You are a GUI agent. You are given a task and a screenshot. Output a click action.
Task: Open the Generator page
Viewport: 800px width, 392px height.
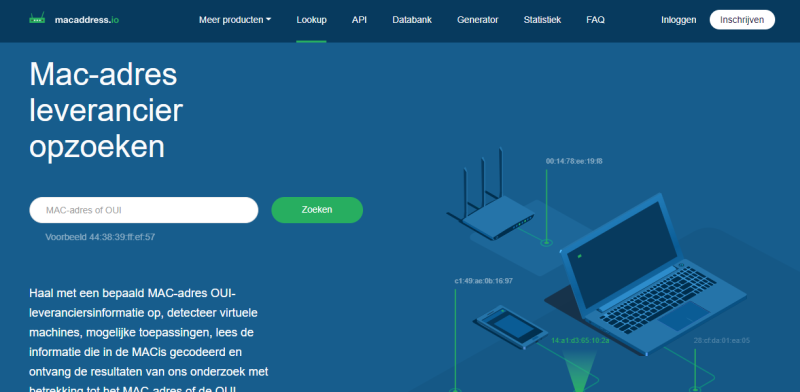point(478,20)
